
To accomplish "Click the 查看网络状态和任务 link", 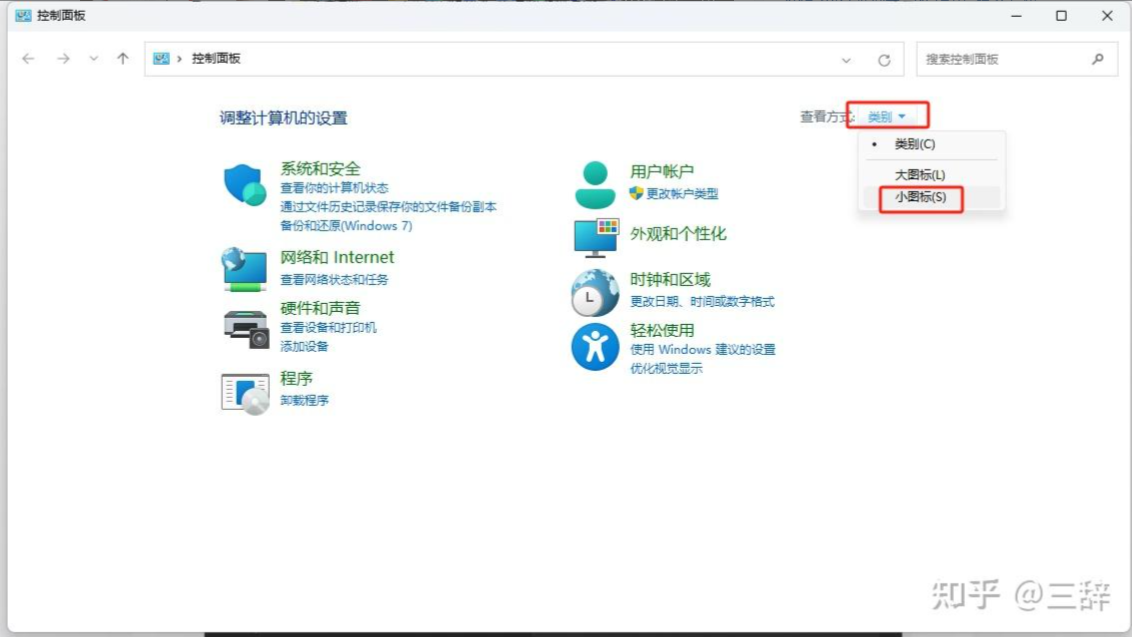I will click(x=334, y=280).
